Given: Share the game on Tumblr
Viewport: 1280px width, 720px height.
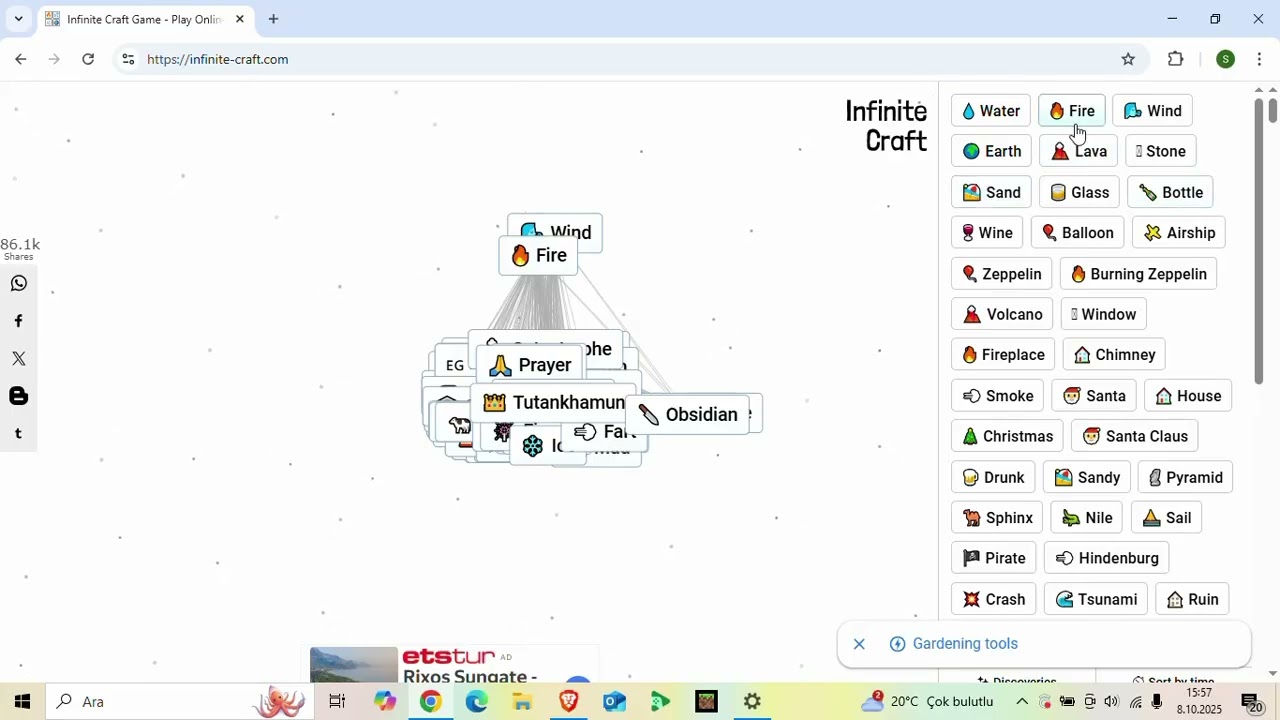Looking at the screenshot, I should pos(18,434).
